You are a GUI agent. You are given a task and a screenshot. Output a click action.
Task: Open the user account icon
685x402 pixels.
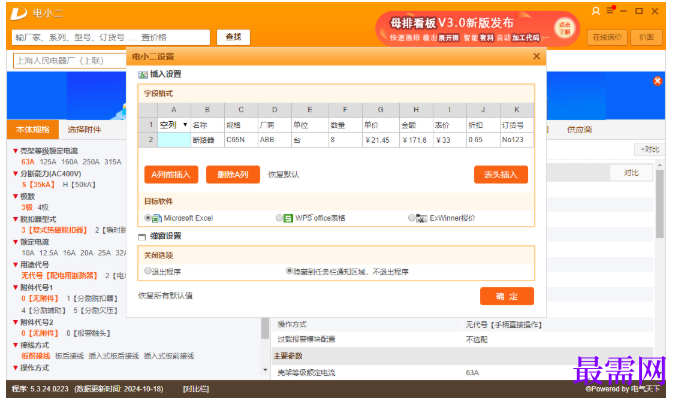(x=595, y=11)
